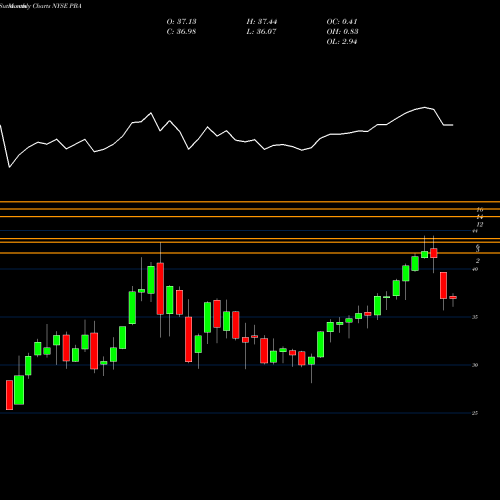This screenshot has width=500, height=500.
Task: Click the 'Charts NYSE PBA' chart title
Action: (x=57, y=6)
